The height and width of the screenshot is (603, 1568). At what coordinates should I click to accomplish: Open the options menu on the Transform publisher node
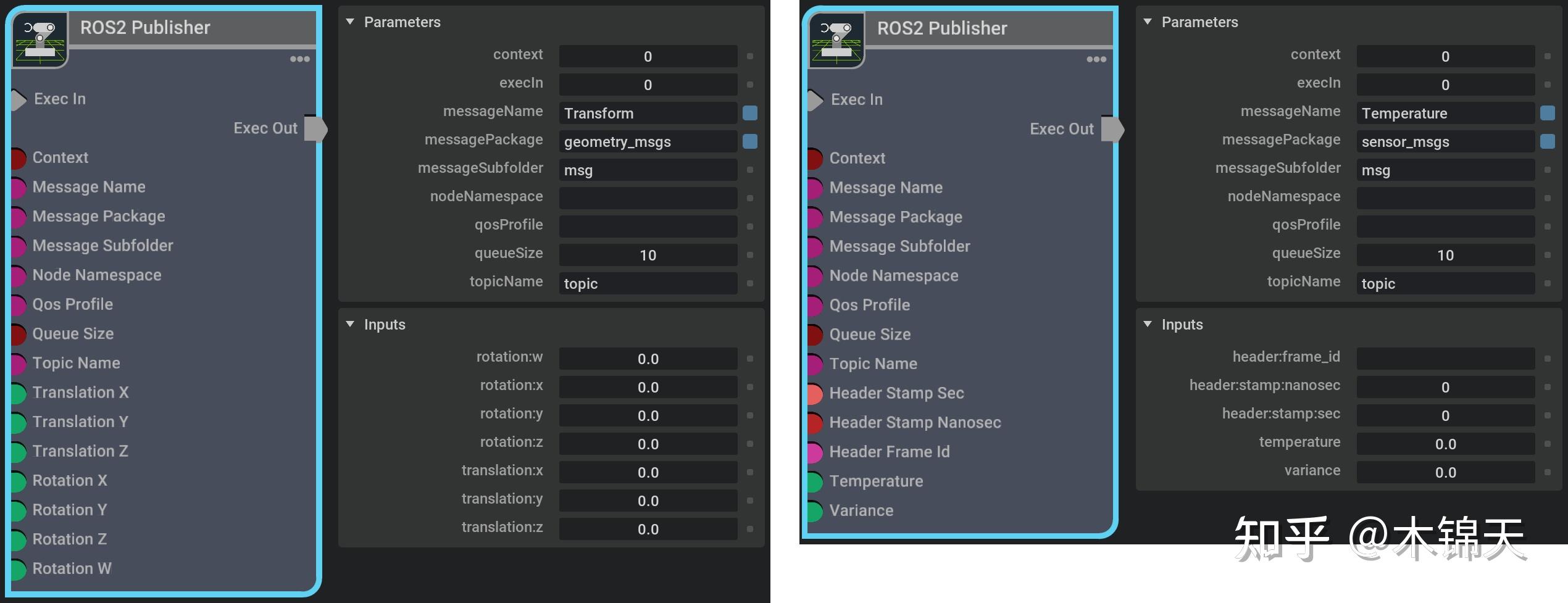[300, 58]
